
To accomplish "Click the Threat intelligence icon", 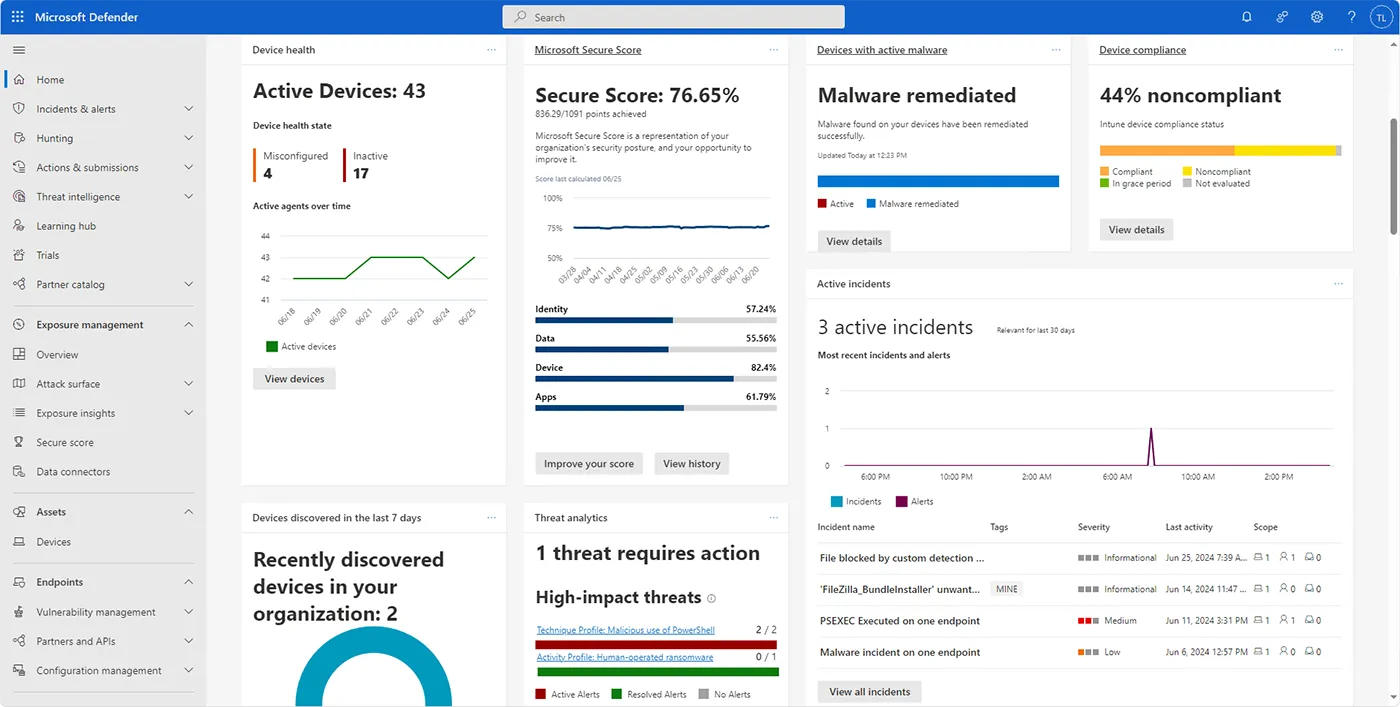I will pyautogui.click(x=19, y=197).
